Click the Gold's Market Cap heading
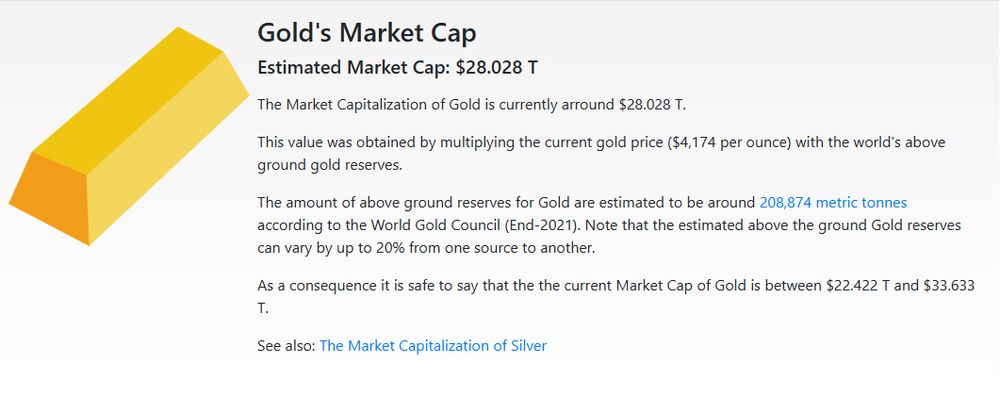This screenshot has height=415, width=1000. point(367,33)
